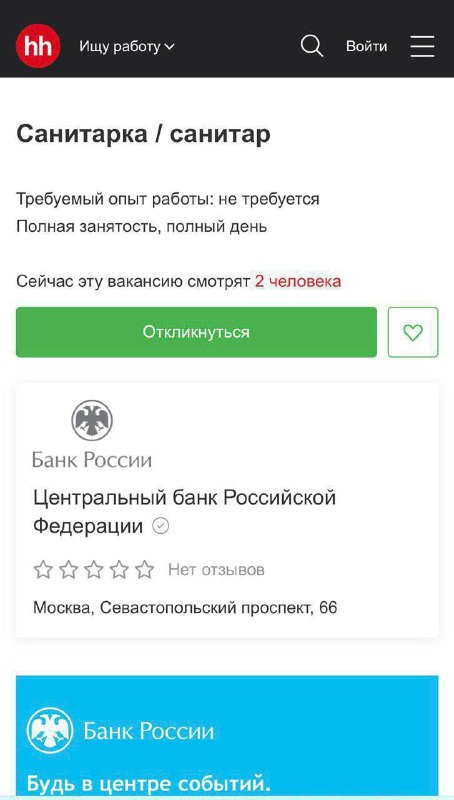Open Центральный банк Российской Федерации employer page
Image resolution: width=454 pixels, height=800 pixels.
coord(185,511)
